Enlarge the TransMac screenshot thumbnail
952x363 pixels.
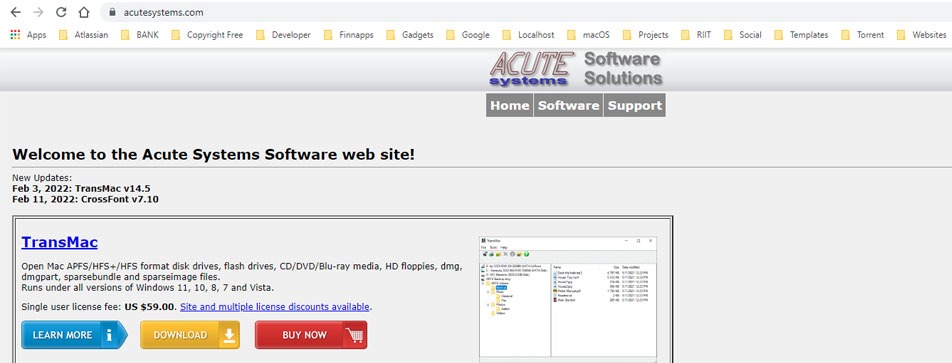point(568,299)
